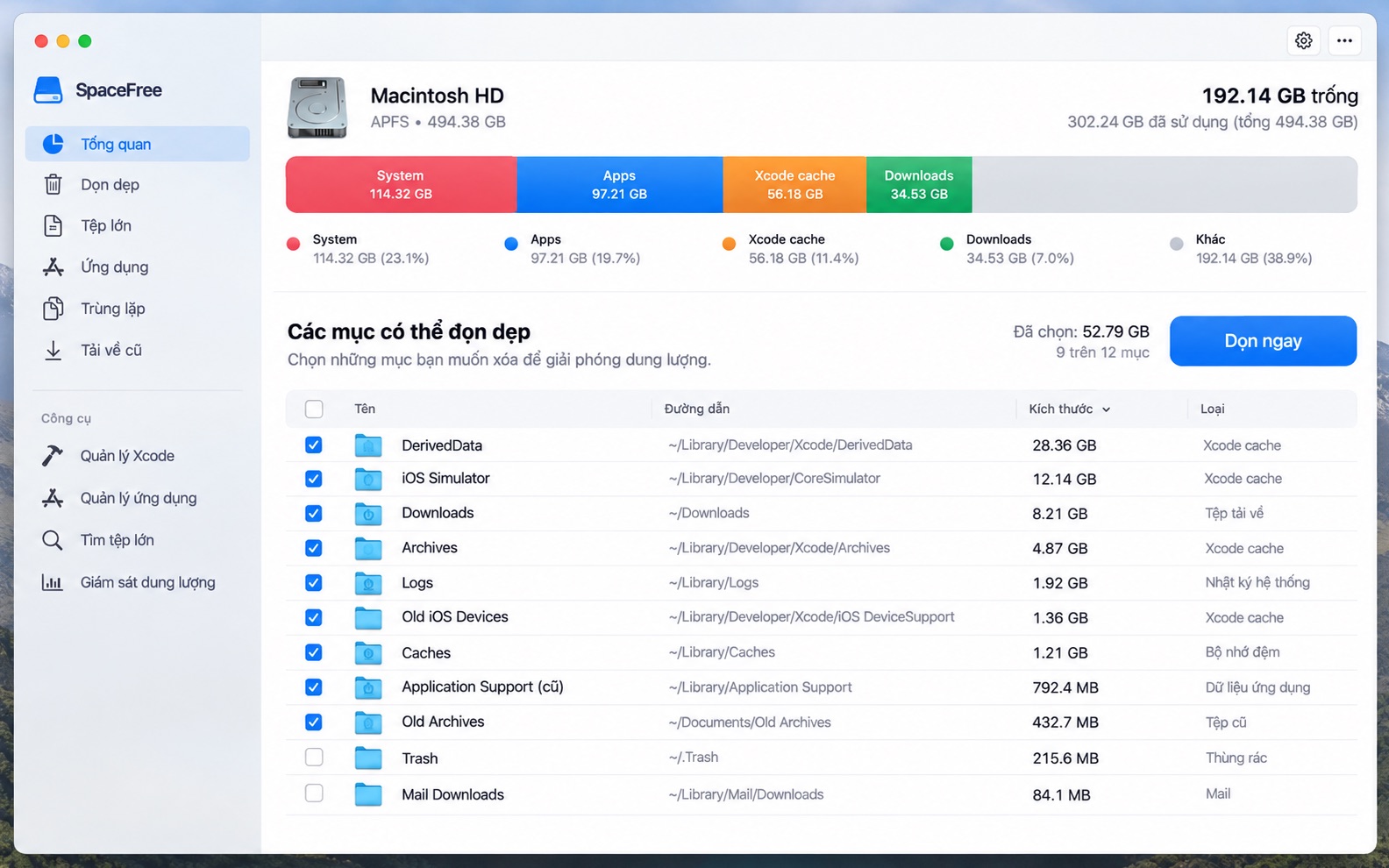Viewport: 1389px width, 868px height.
Task: Uncheck the Logs row checkbox
Action: pos(314,583)
